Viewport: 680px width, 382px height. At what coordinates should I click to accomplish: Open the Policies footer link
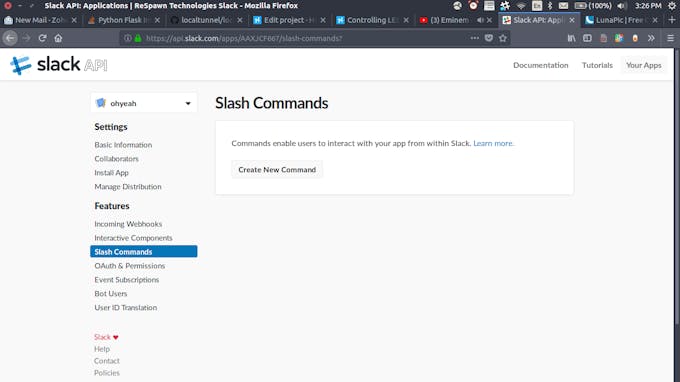pos(107,373)
